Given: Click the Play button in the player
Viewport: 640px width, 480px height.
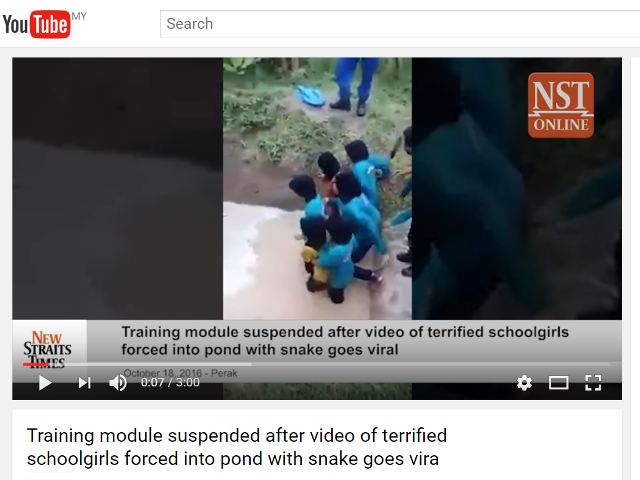Looking at the screenshot, I should click(44, 383).
